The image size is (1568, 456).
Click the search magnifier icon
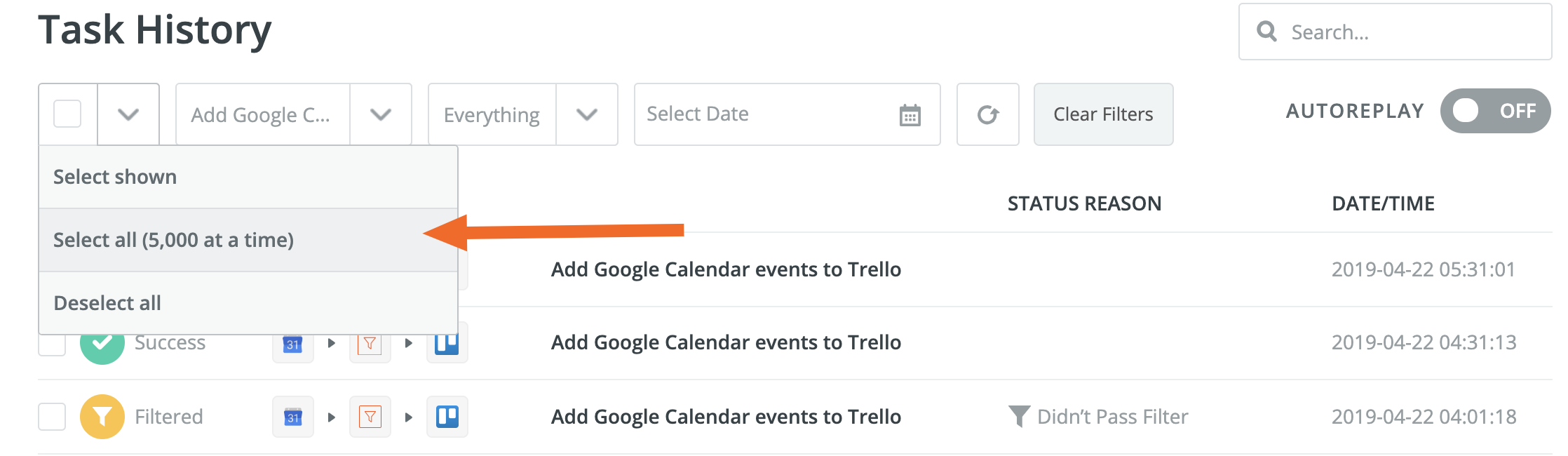pos(1266,32)
